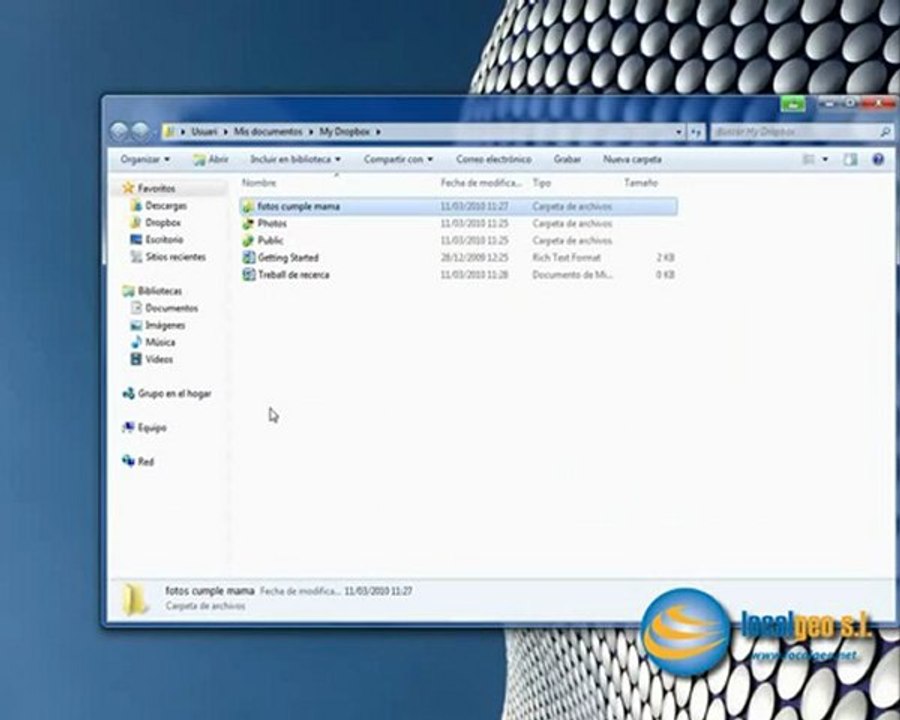Click the 2 KB size cell
The height and width of the screenshot is (720, 900).
(666, 257)
